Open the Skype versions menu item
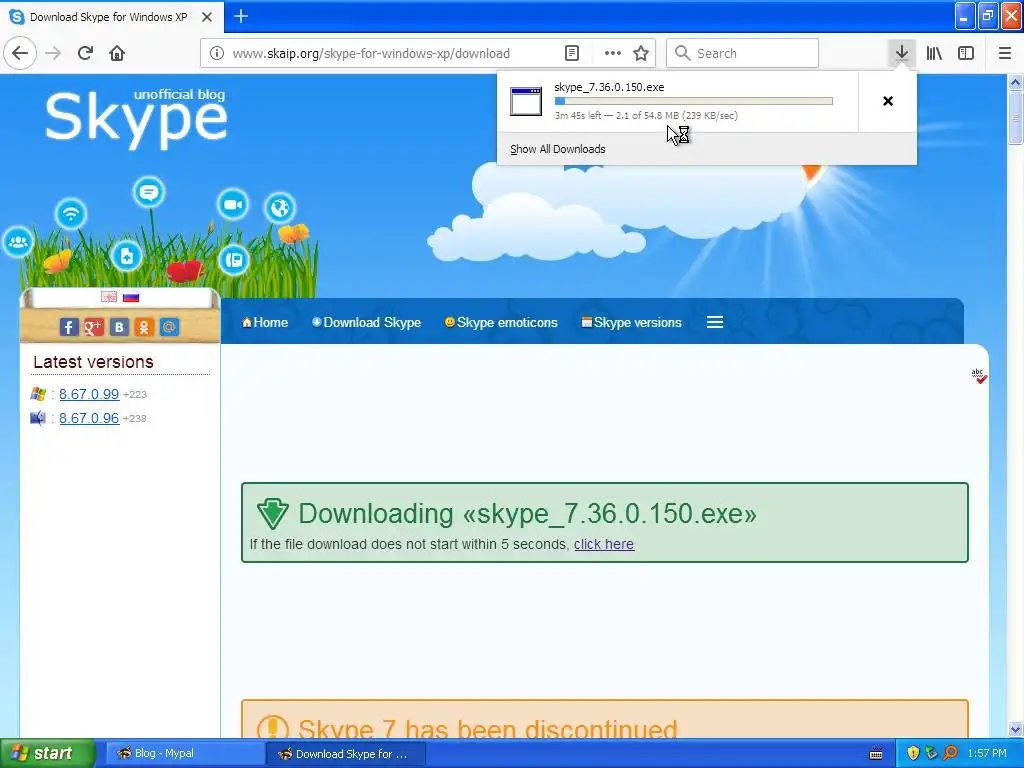Image resolution: width=1024 pixels, height=768 pixels. tap(632, 322)
